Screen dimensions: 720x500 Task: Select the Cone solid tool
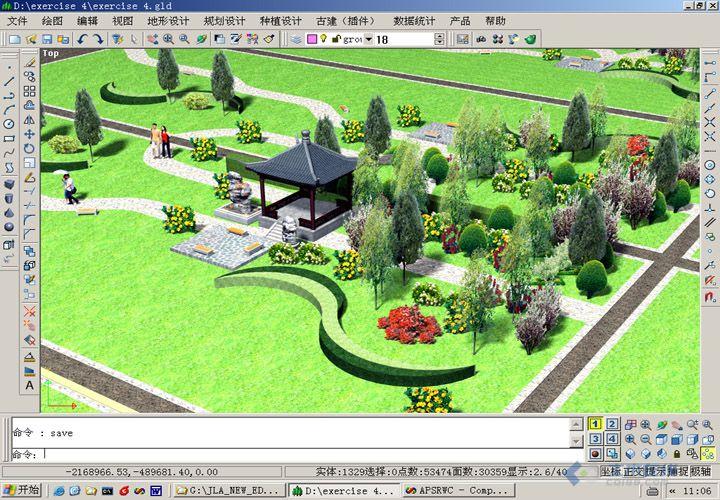tap(9, 213)
